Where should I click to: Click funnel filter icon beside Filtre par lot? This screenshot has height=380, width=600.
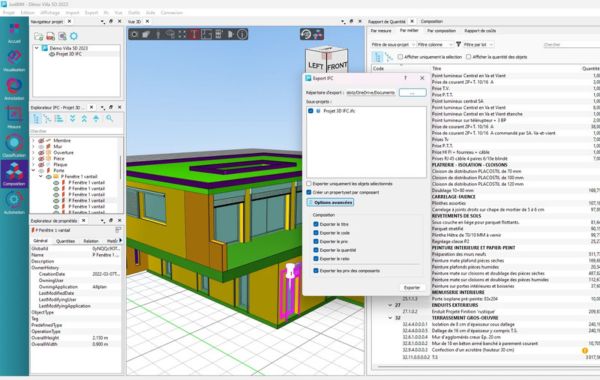[x=458, y=44]
